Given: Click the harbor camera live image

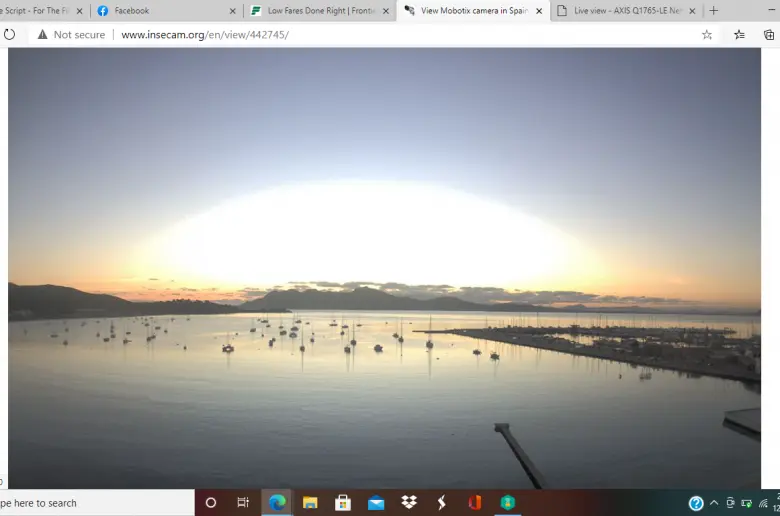Looking at the screenshot, I should (x=384, y=268).
